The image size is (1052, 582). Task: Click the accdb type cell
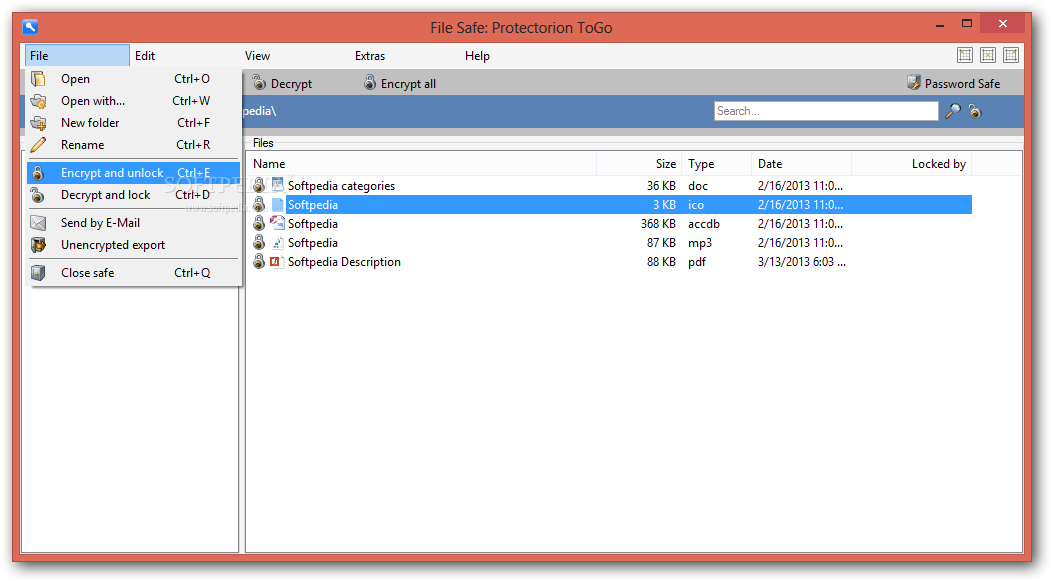click(x=704, y=224)
